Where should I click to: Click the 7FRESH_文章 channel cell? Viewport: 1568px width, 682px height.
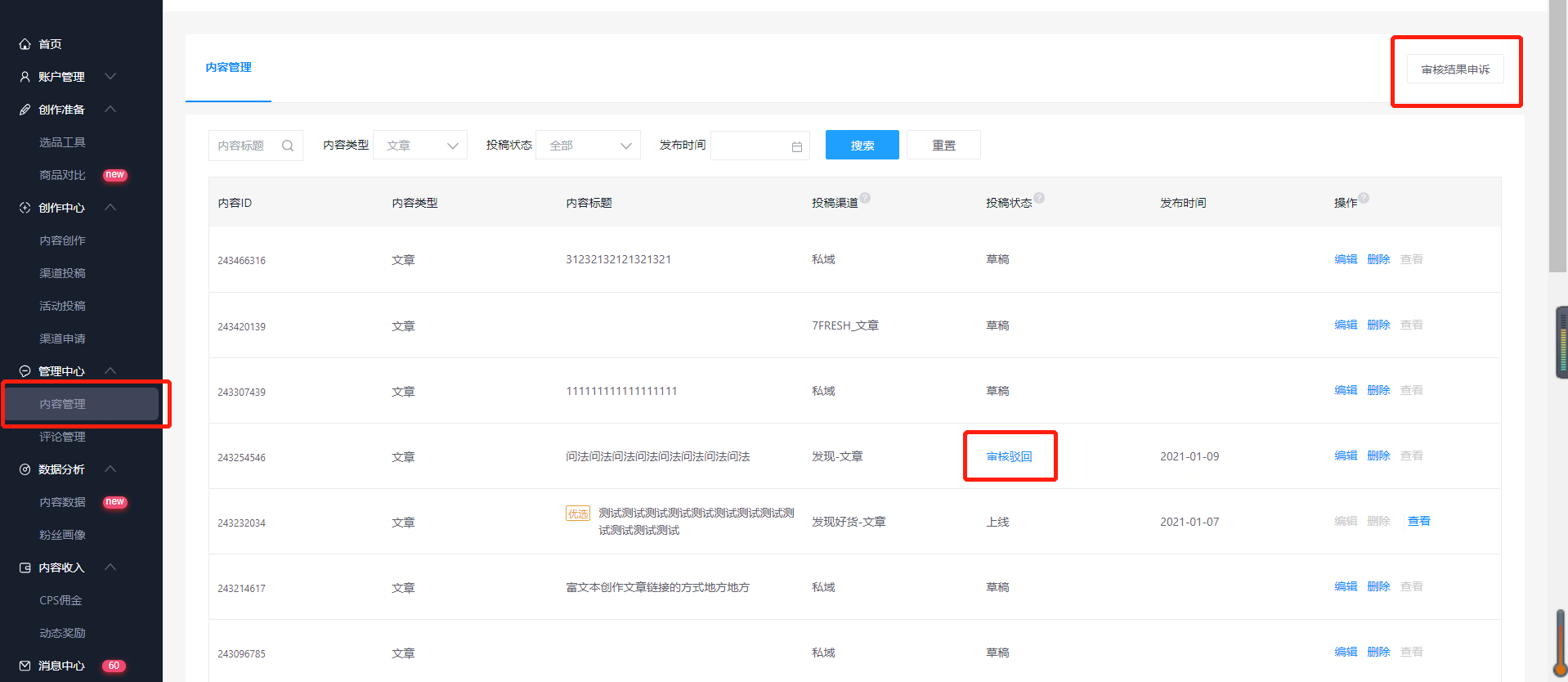(x=845, y=325)
